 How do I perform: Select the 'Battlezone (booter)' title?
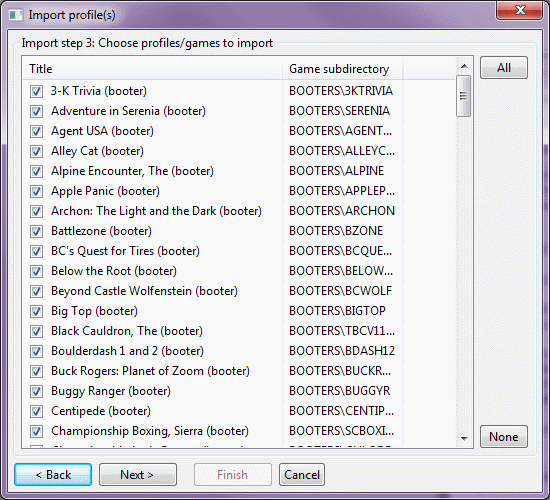[x=101, y=231]
